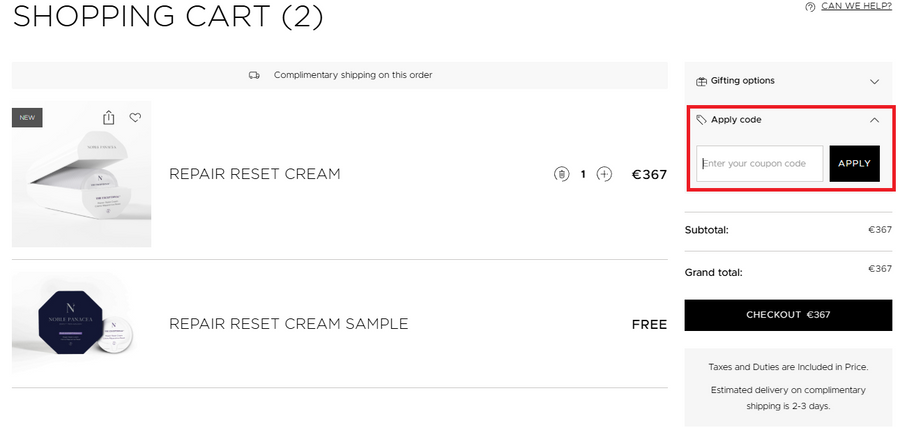This screenshot has width=900, height=427.
Task: Click the tag icon beside Apply code
Action: tap(702, 120)
